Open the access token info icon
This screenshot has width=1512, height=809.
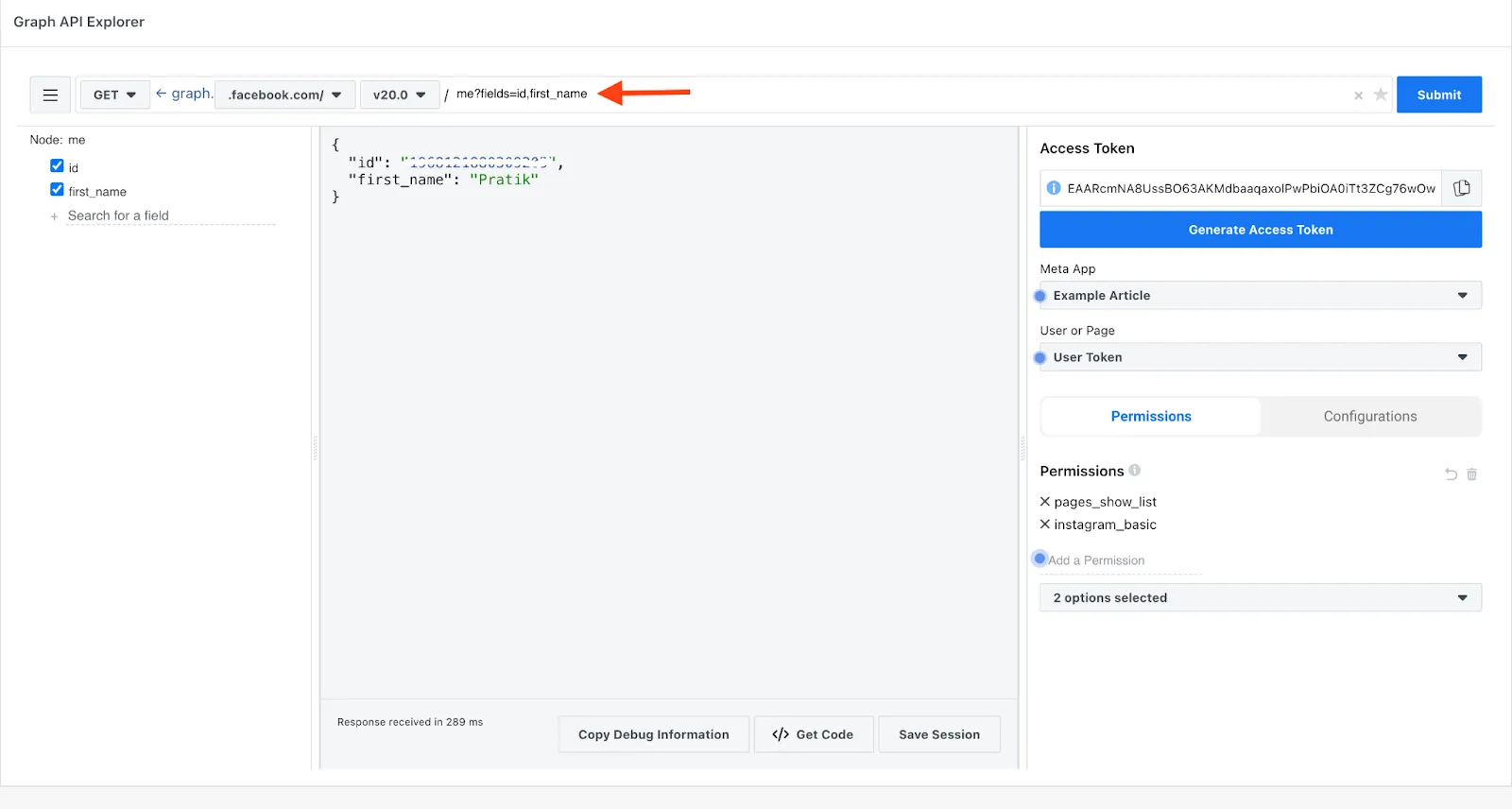pos(1054,188)
